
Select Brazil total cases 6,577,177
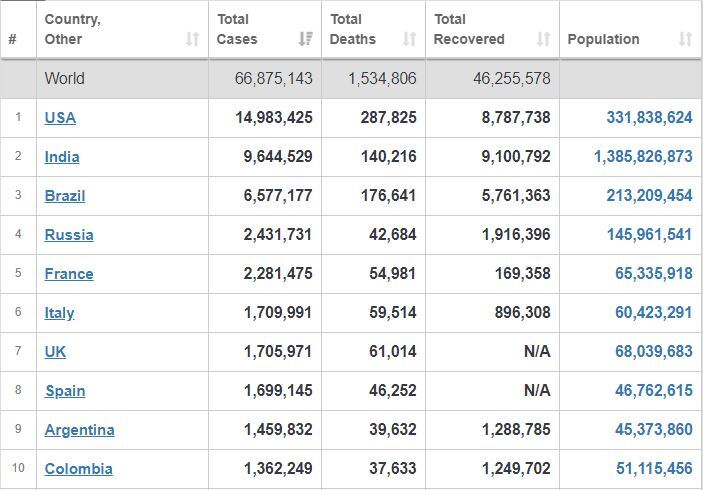[x=278, y=195]
